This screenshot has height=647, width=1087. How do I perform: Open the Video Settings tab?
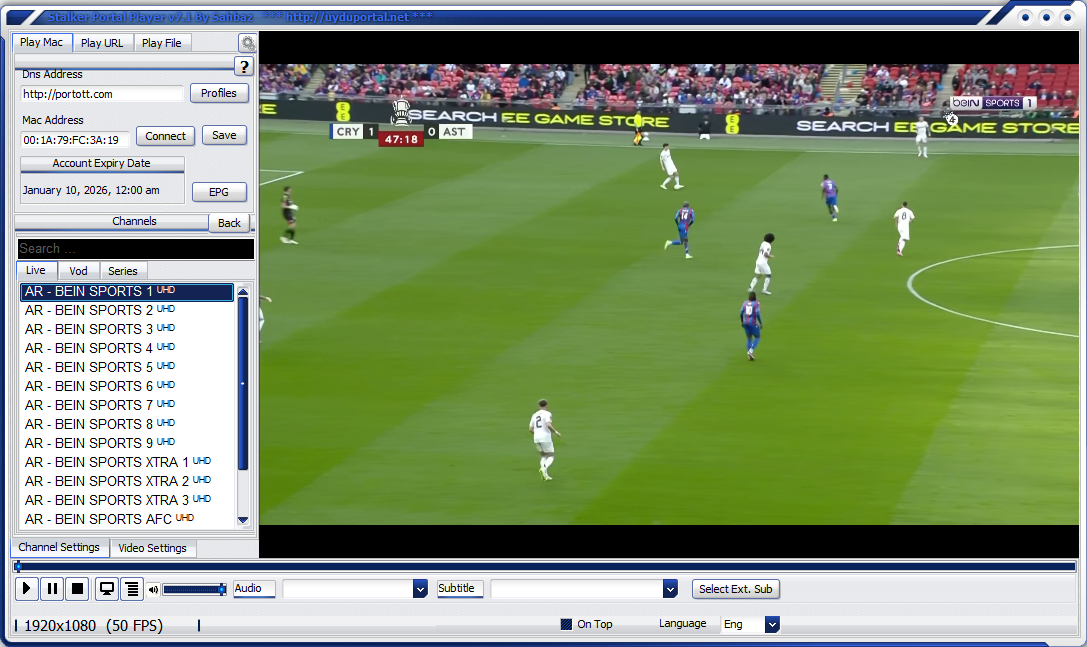tap(153, 548)
